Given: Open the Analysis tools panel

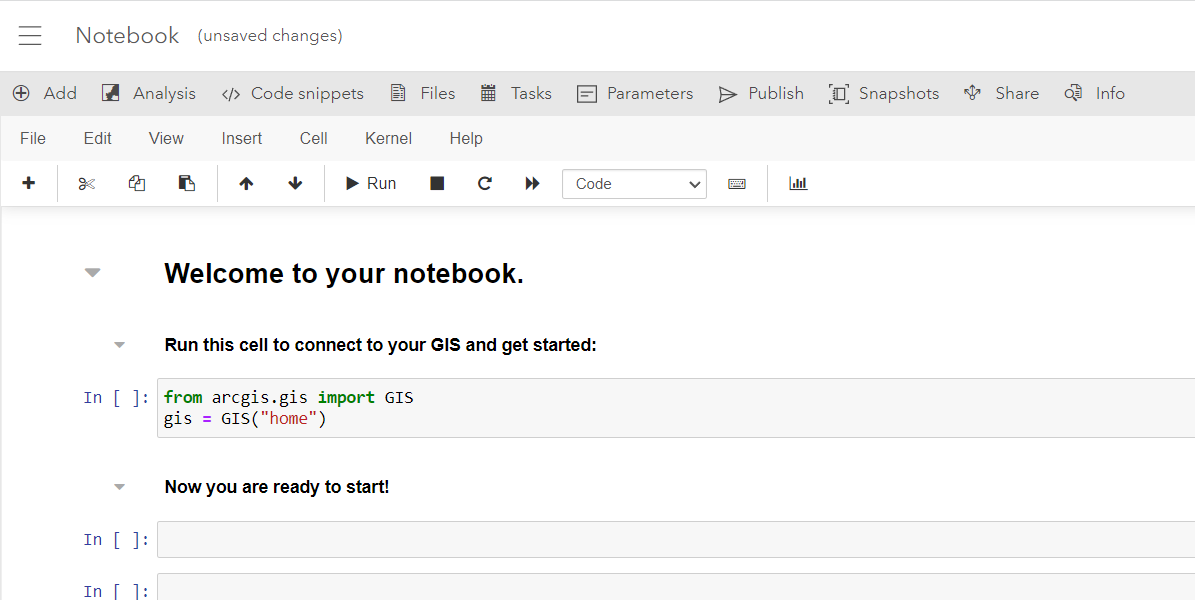Looking at the screenshot, I should coord(148,93).
